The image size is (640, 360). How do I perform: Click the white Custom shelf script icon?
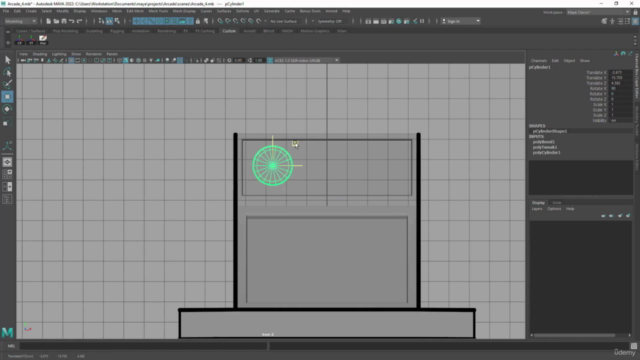pyautogui.click(x=43, y=40)
